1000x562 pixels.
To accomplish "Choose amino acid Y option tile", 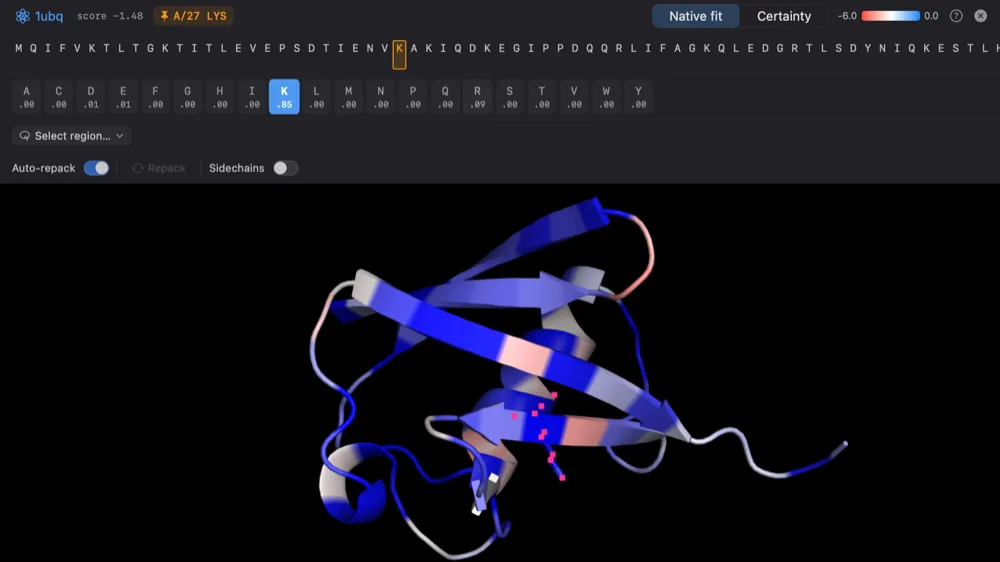I will point(638,97).
